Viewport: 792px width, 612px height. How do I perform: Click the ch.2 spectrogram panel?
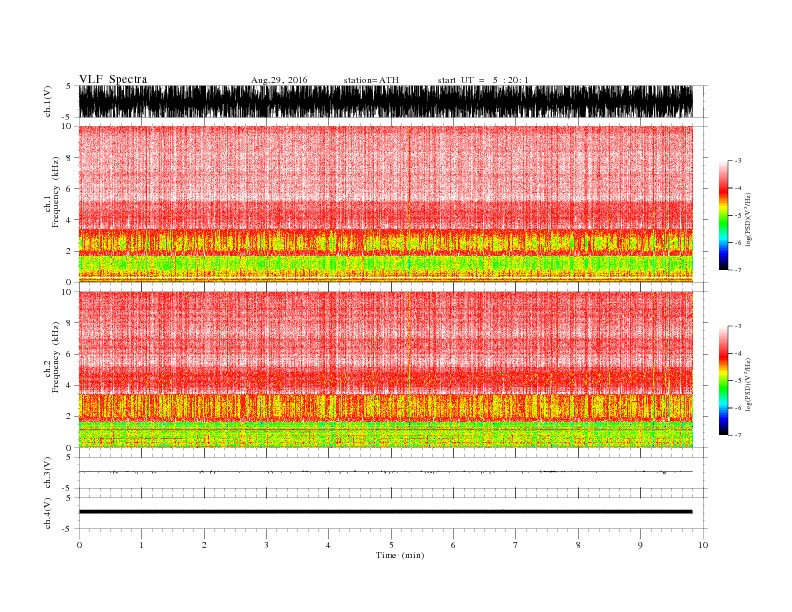point(385,370)
